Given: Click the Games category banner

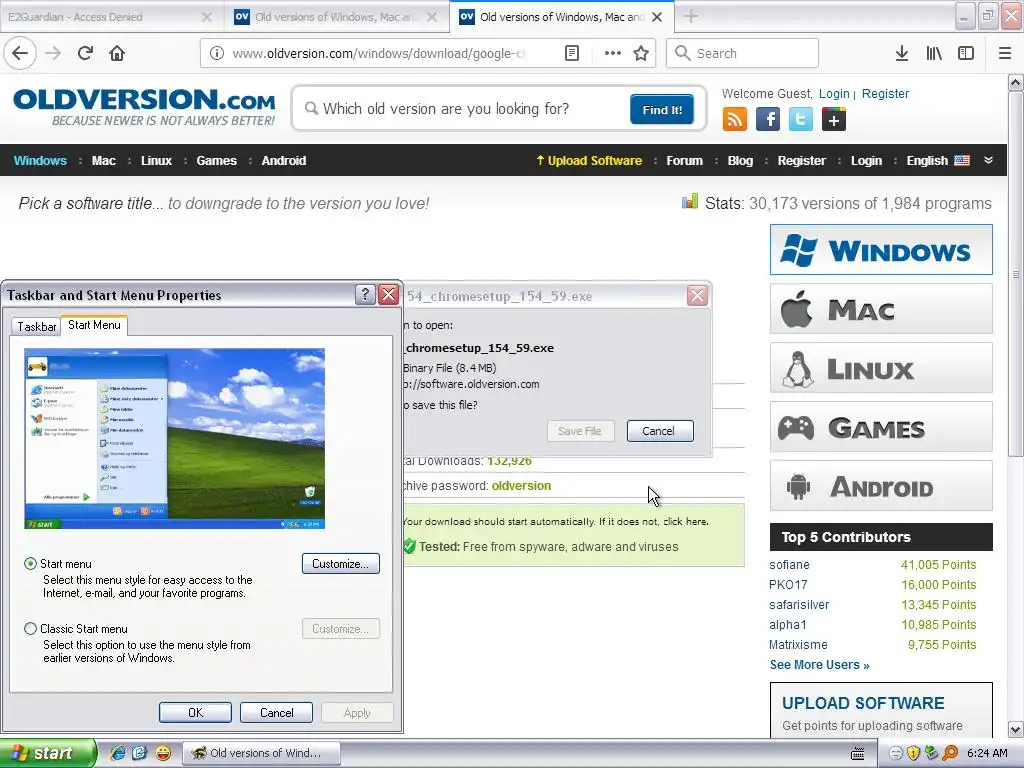Looking at the screenshot, I should pyautogui.click(x=881, y=427).
